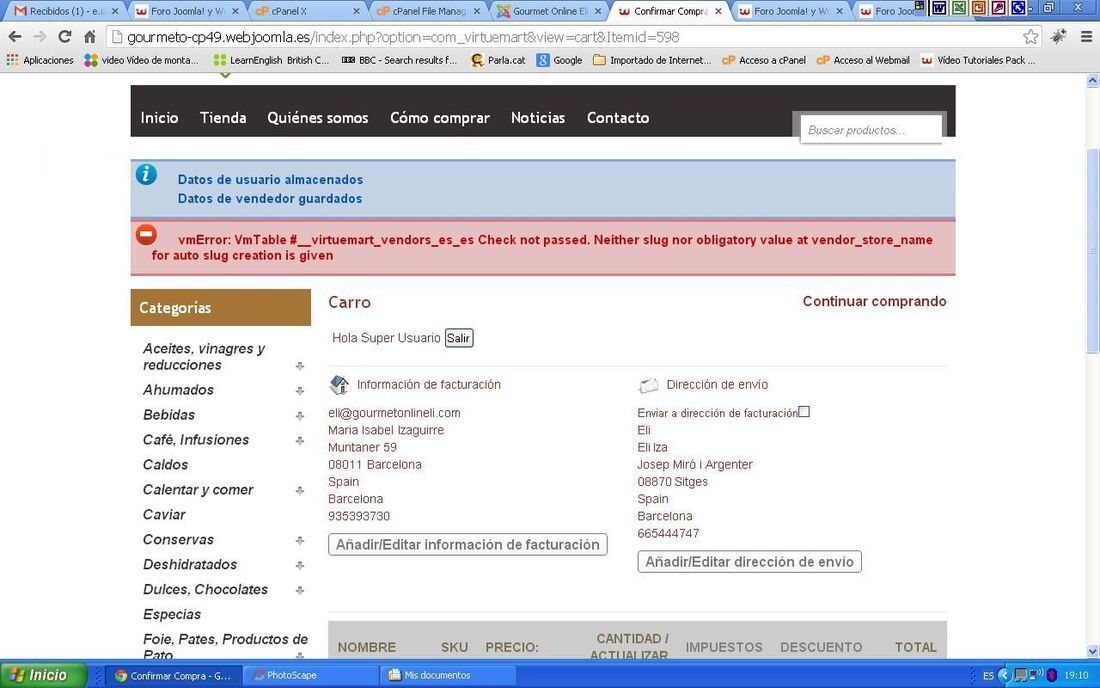This screenshot has height=688, width=1100.
Task: Expand the Café, Infusiones category
Action: click(300, 440)
